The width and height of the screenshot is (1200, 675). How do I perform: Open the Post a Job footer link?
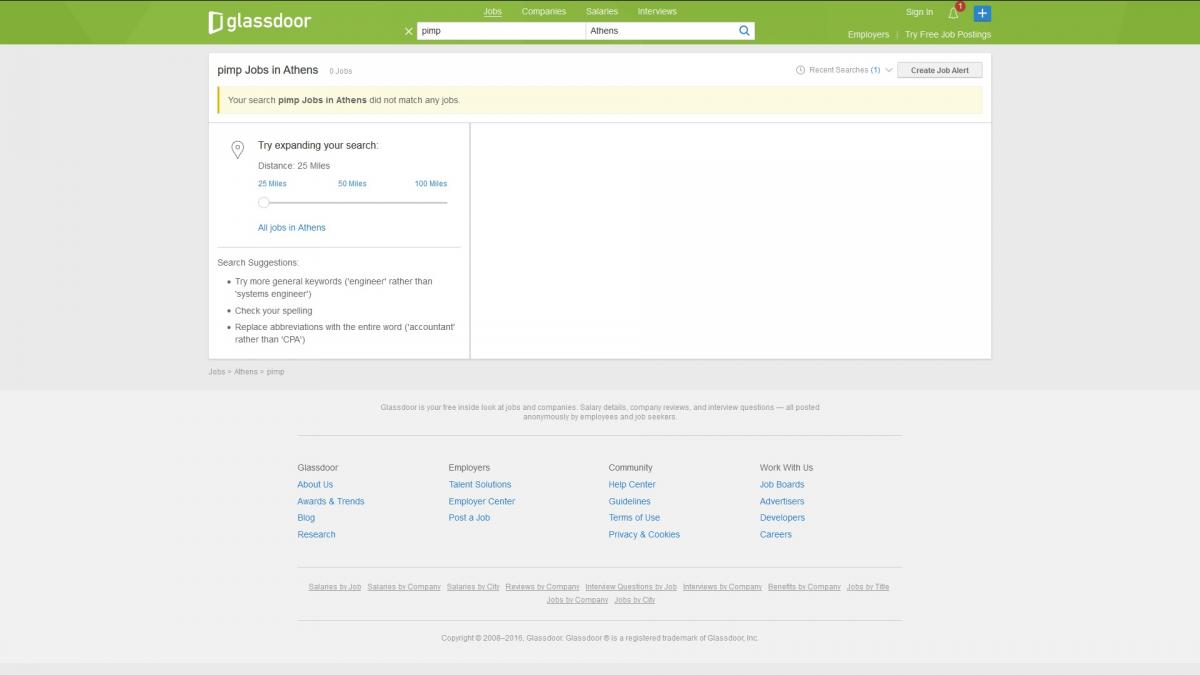click(469, 518)
